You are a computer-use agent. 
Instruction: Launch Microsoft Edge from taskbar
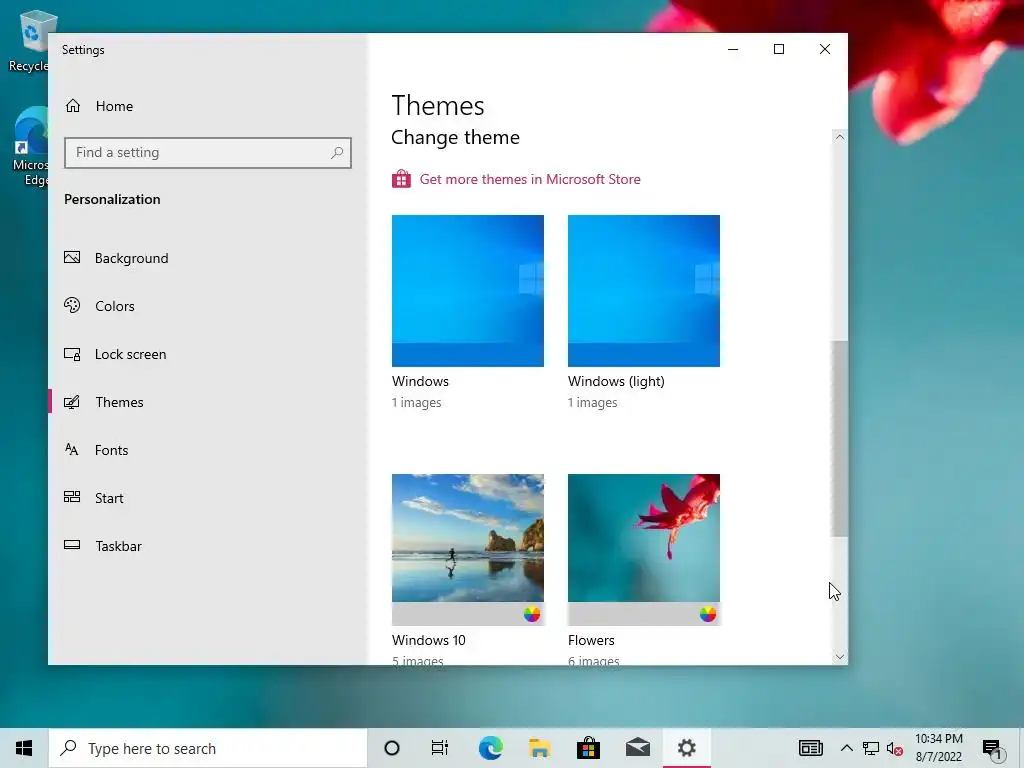490,748
